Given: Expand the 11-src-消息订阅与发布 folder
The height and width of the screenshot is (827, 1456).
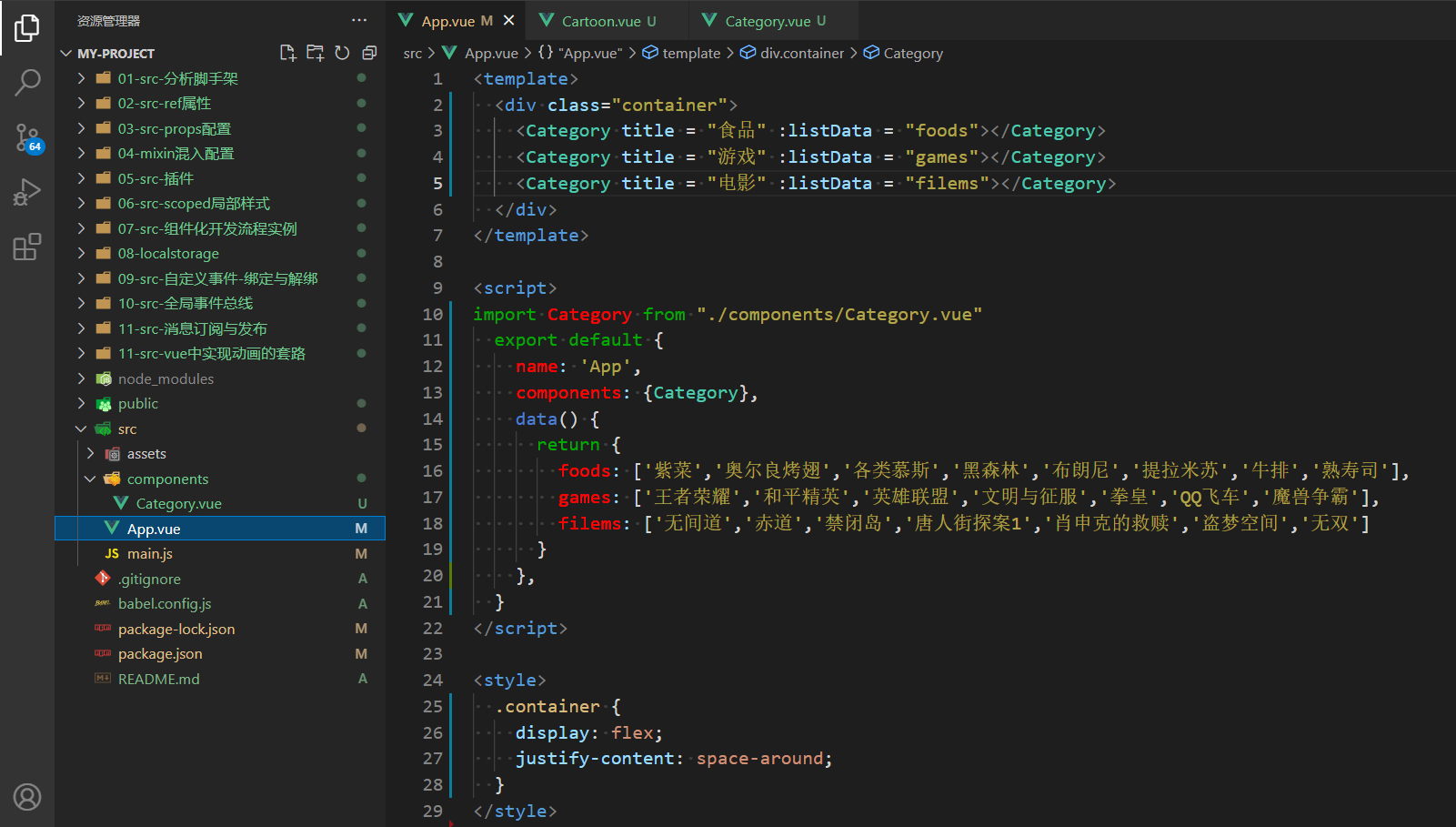Looking at the screenshot, I should 219,328.
